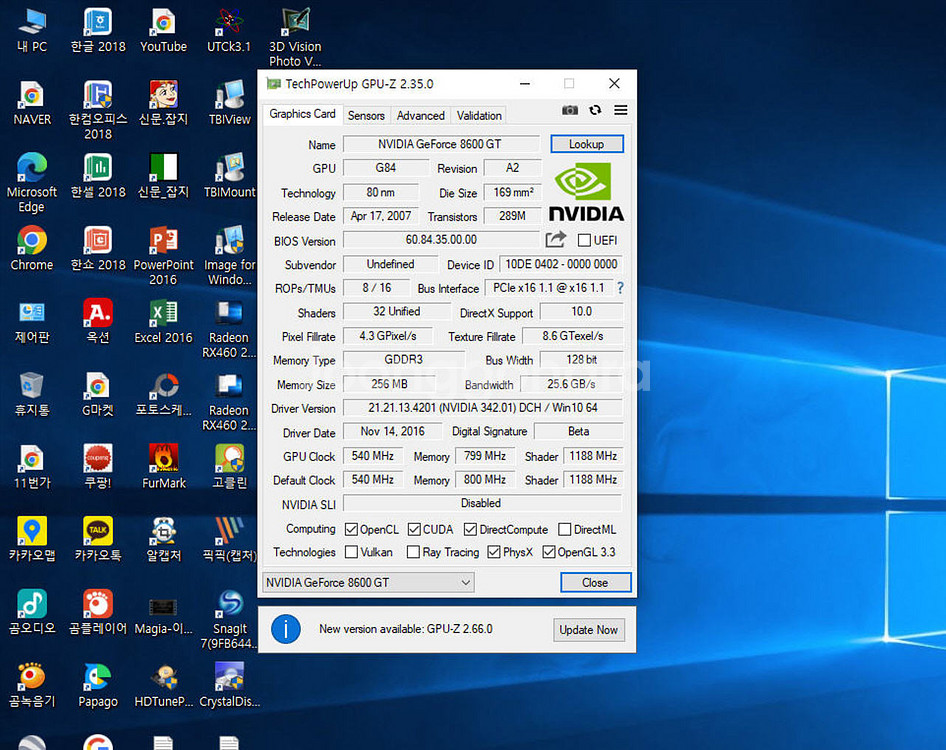The height and width of the screenshot is (750, 946).
Task: Open the SnagIt 7 desktop icon
Action: click(229, 619)
